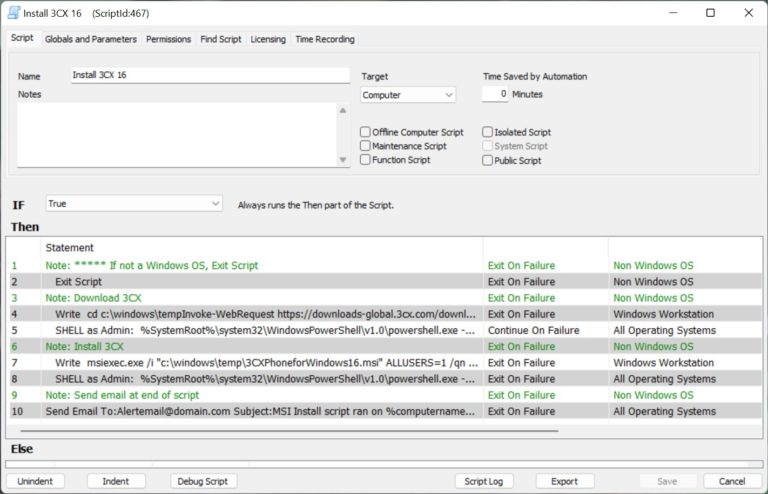
Task: Check the Function Script option
Action: 366,160
